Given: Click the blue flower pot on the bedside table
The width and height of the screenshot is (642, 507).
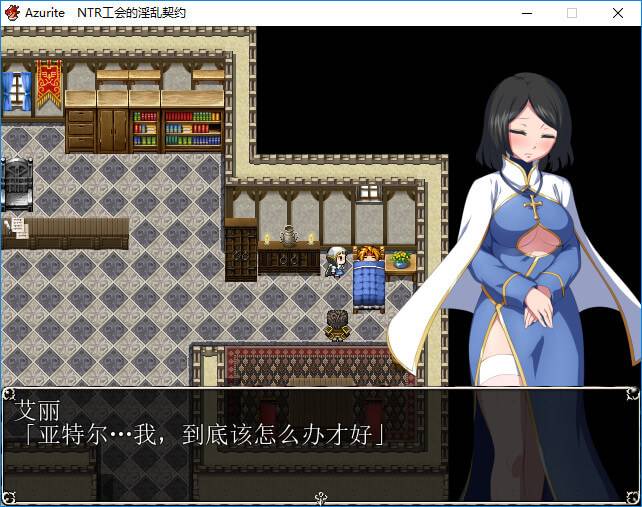Looking at the screenshot, I should coord(401,260).
